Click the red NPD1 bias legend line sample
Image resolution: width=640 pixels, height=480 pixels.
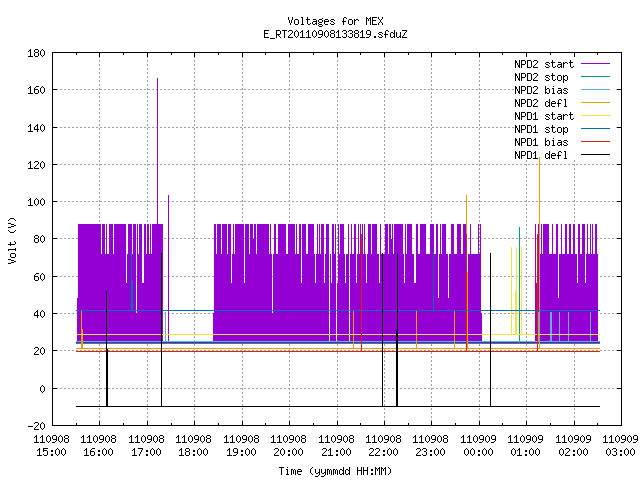595,142
